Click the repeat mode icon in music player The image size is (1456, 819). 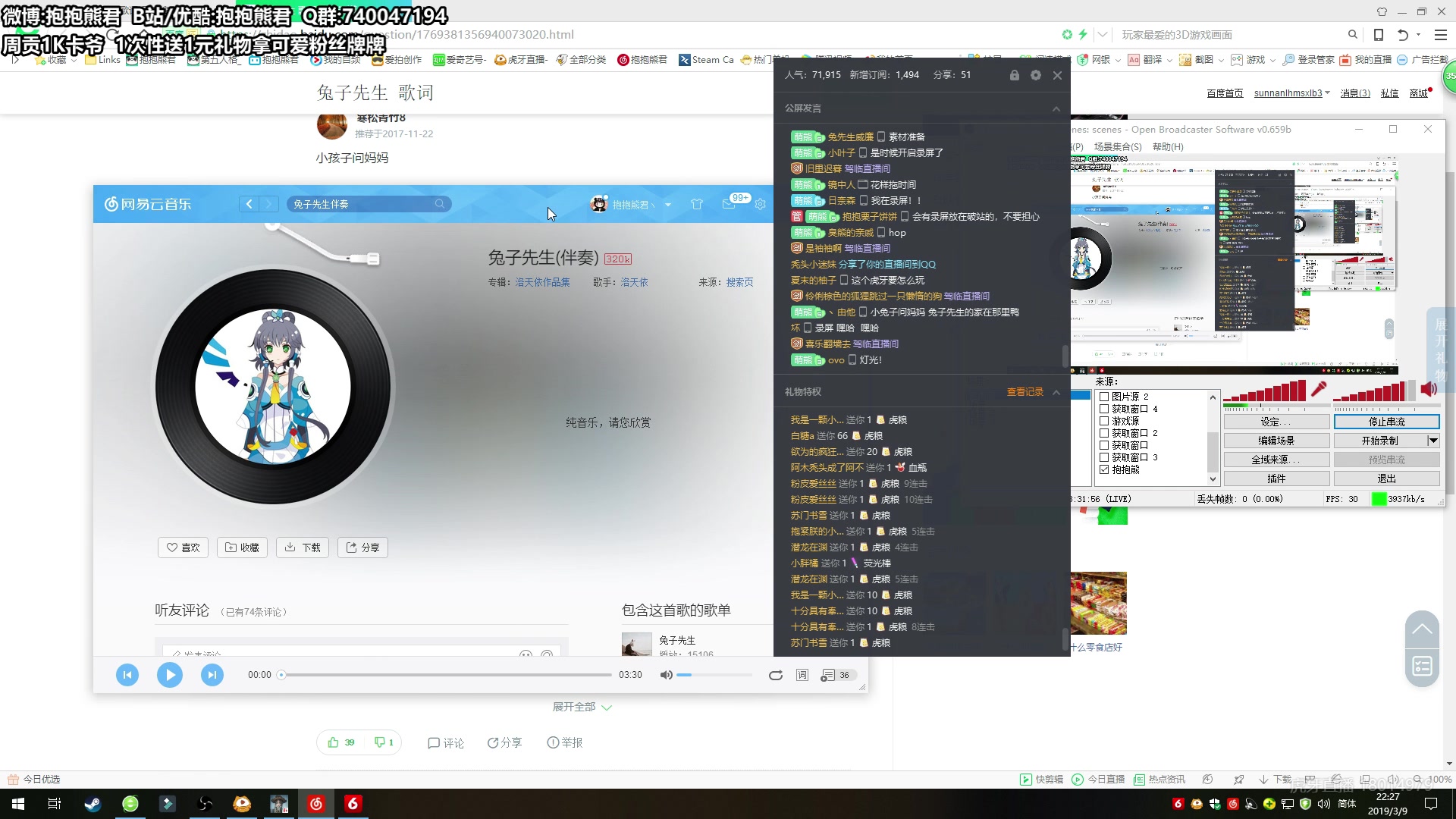click(x=776, y=674)
